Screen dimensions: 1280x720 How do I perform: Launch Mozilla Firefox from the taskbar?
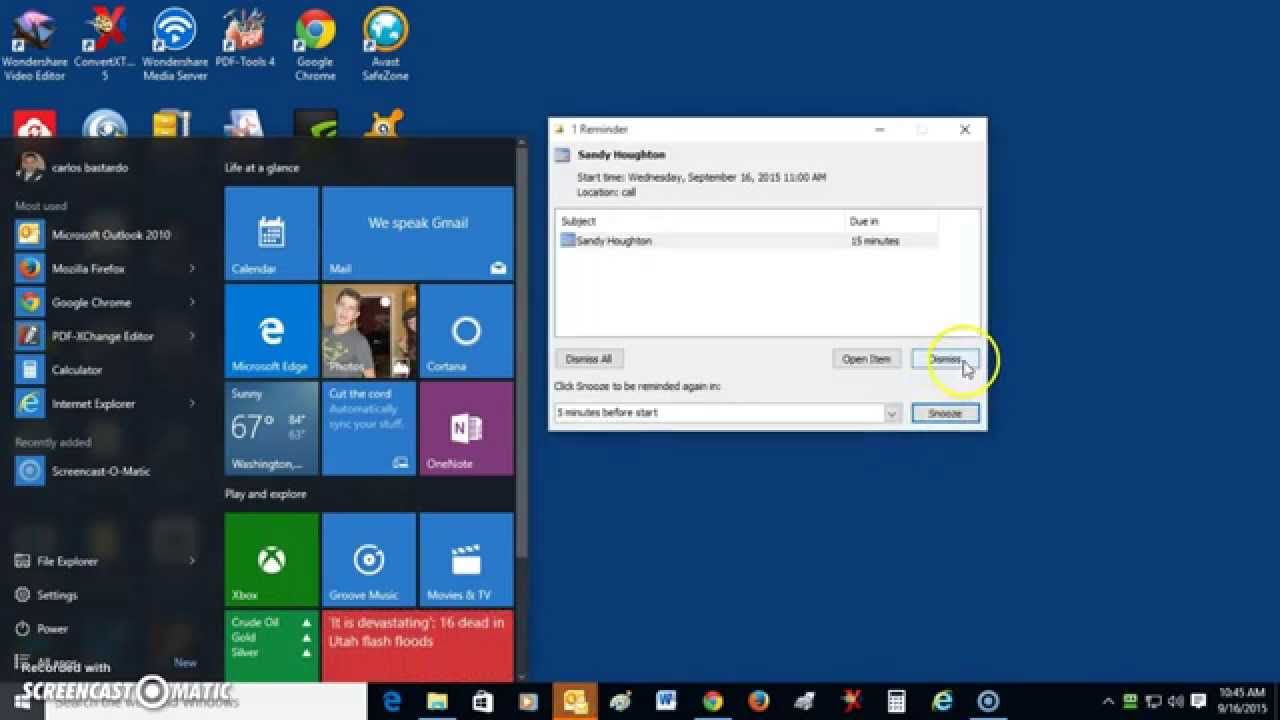click(757, 702)
